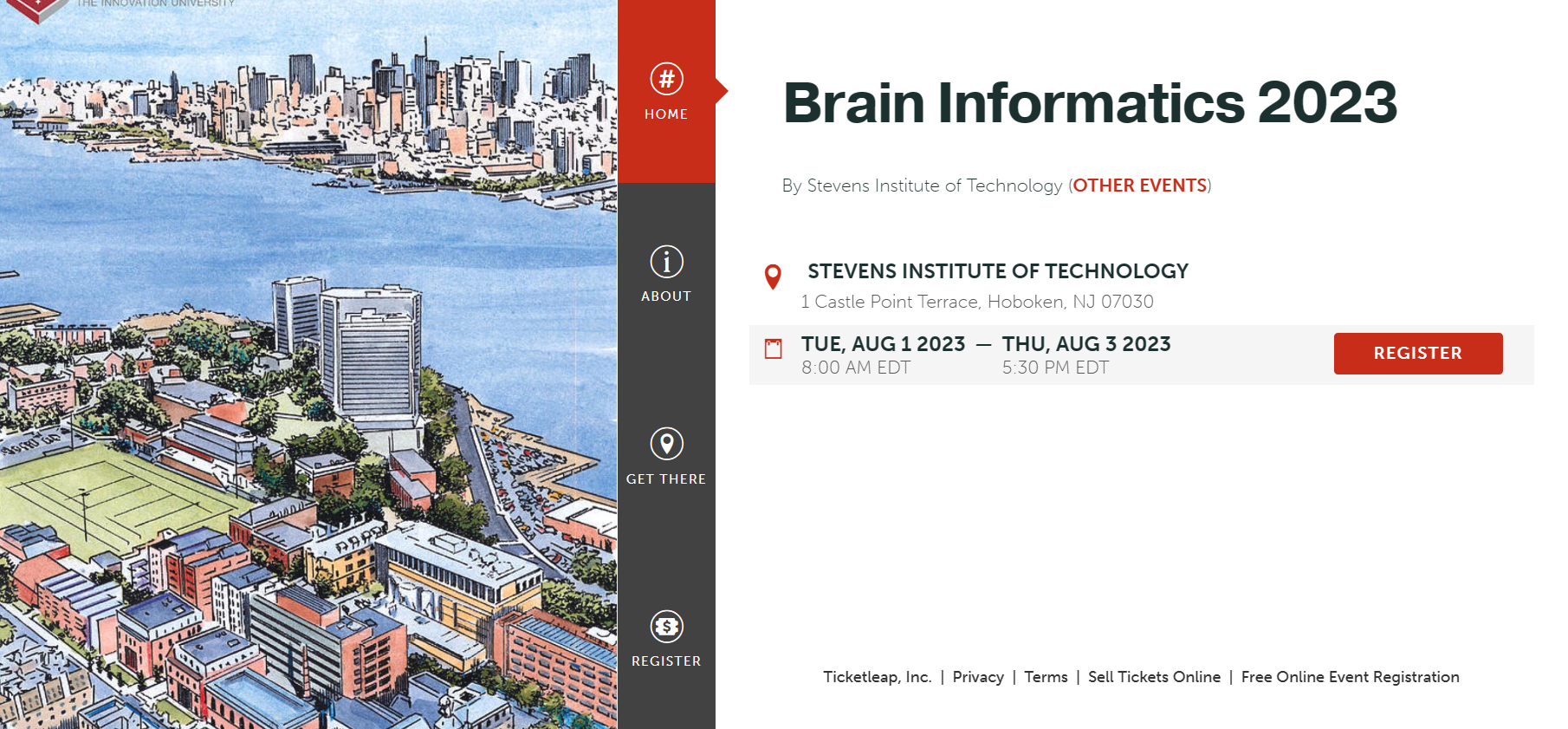Open the GET THERE sidebar label

click(x=666, y=479)
